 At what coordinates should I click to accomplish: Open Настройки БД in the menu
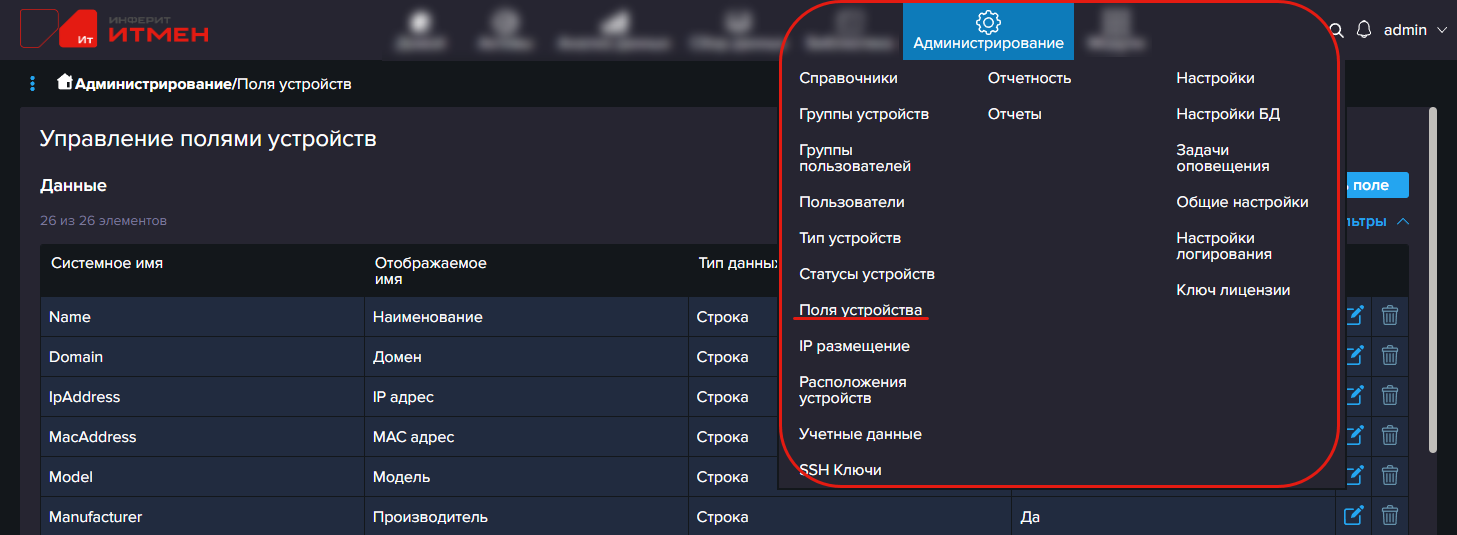(1228, 114)
